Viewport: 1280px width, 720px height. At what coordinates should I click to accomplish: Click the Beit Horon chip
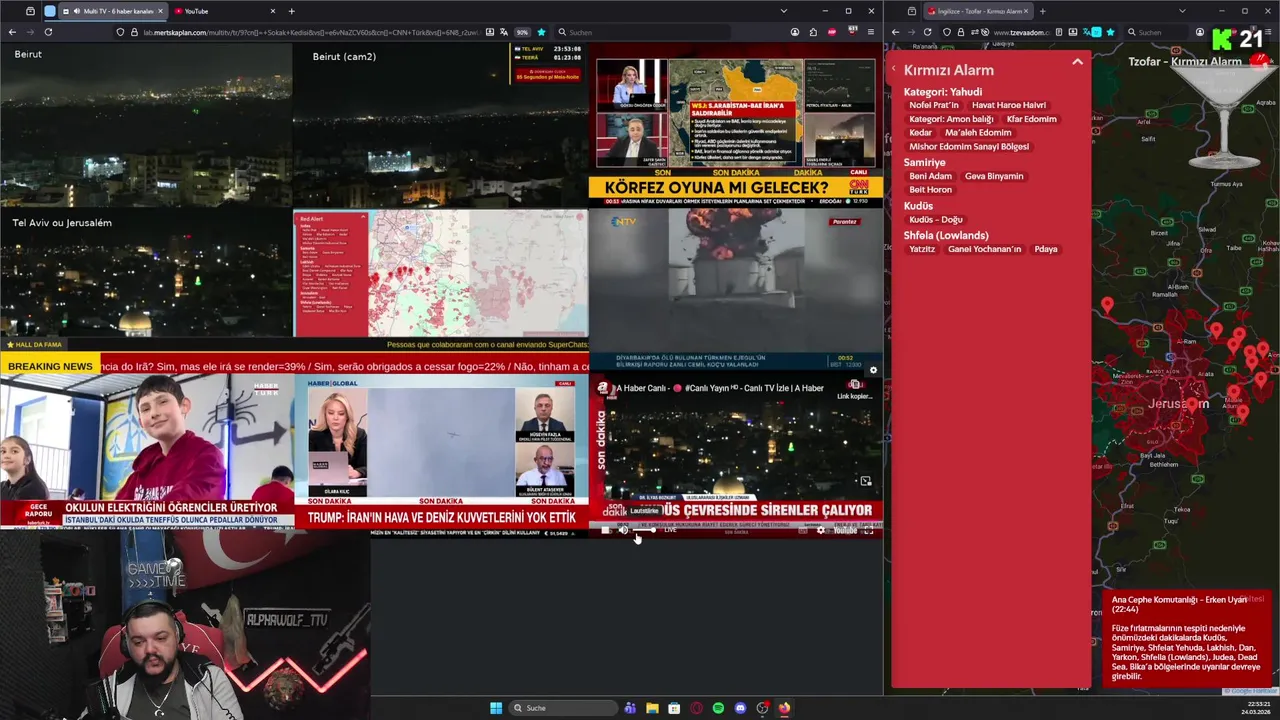pyautogui.click(x=931, y=190)
